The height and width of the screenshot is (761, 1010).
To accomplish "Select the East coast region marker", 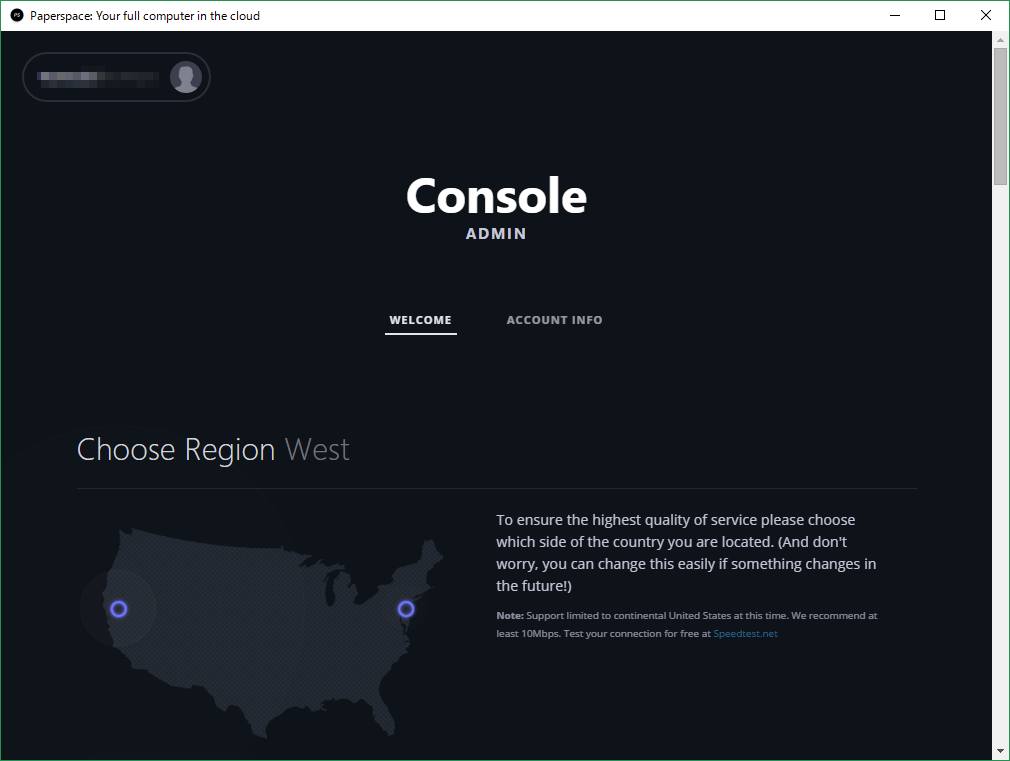I will coord(406,609).
